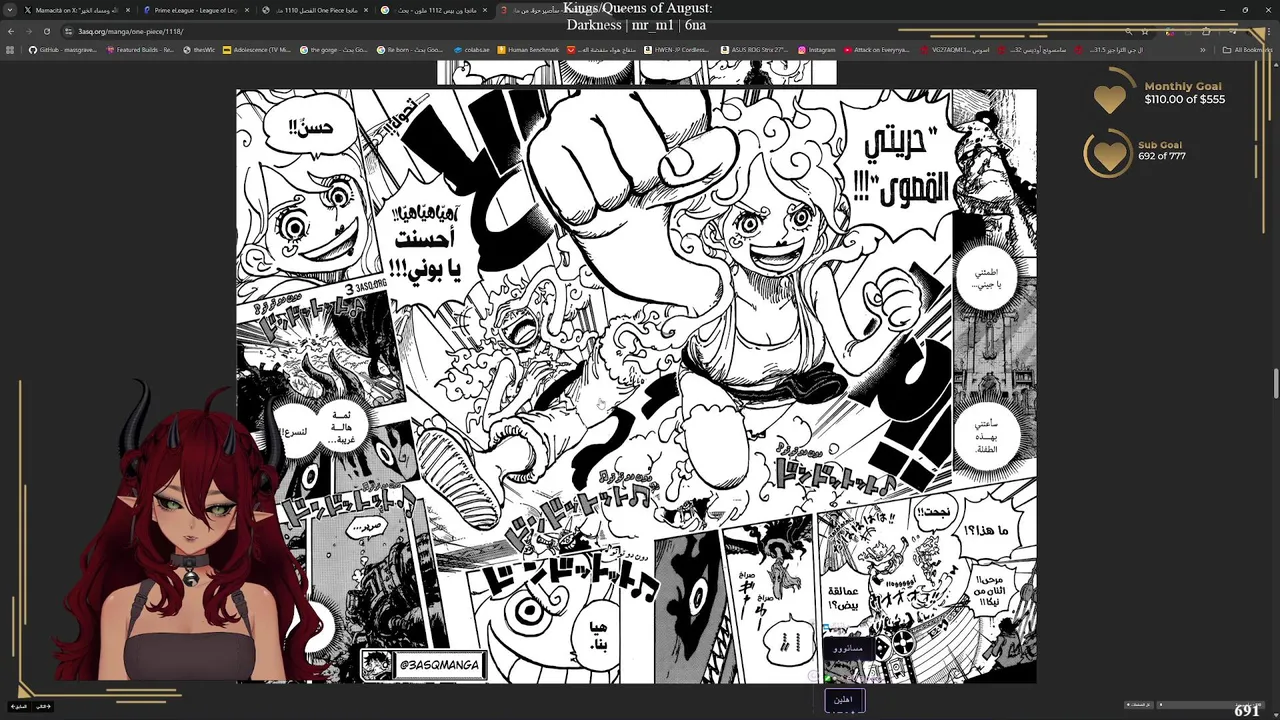The width and height of the screenshot is (1280, 720).
Task: Bookmark this page with the star icon
Action: coord(1145,31)
